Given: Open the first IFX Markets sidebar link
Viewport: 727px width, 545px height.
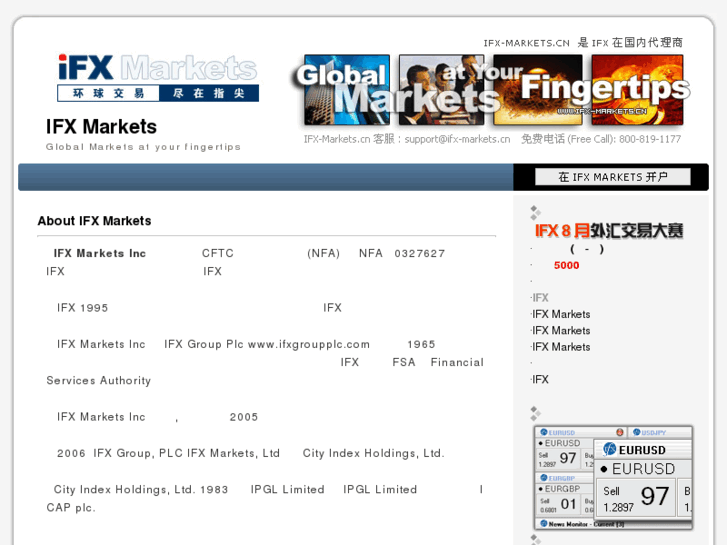Looking at the screenshot, I should 561,314.
